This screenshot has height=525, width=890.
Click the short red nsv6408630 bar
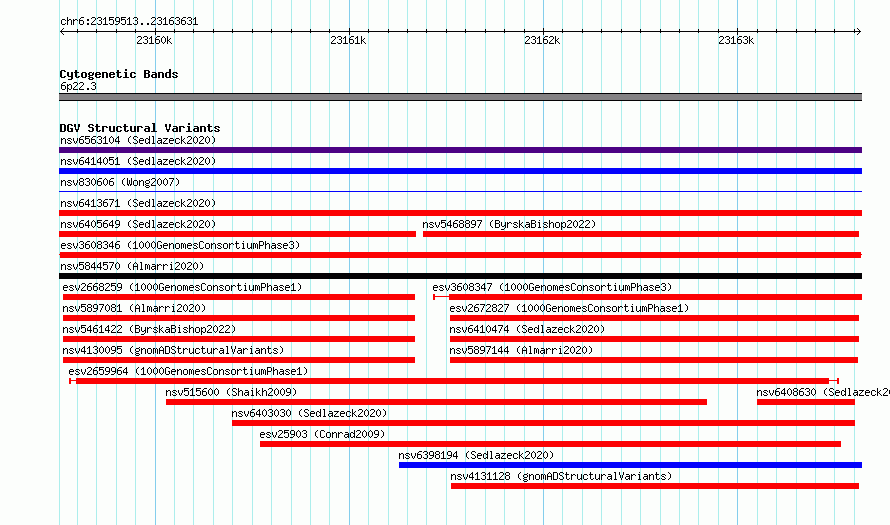click(805, 402)
